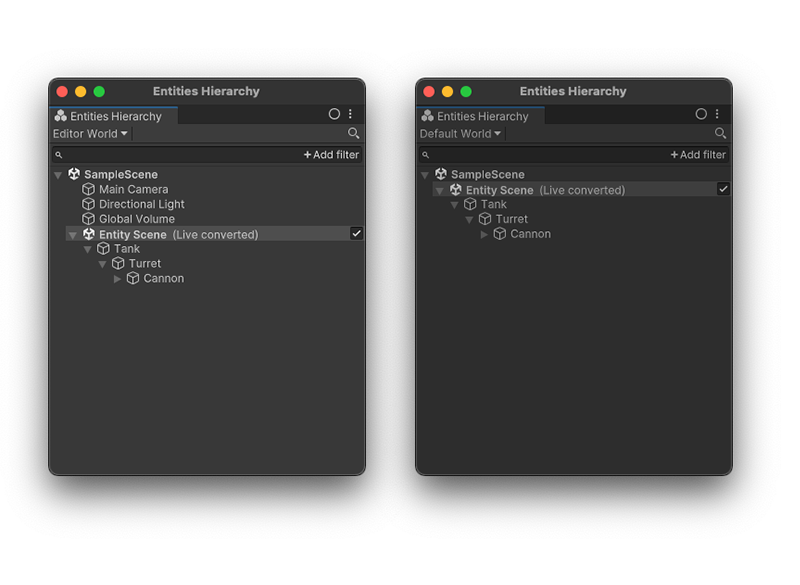Click the Global Volume icon

pyautogui.click(x=88, y=219)
